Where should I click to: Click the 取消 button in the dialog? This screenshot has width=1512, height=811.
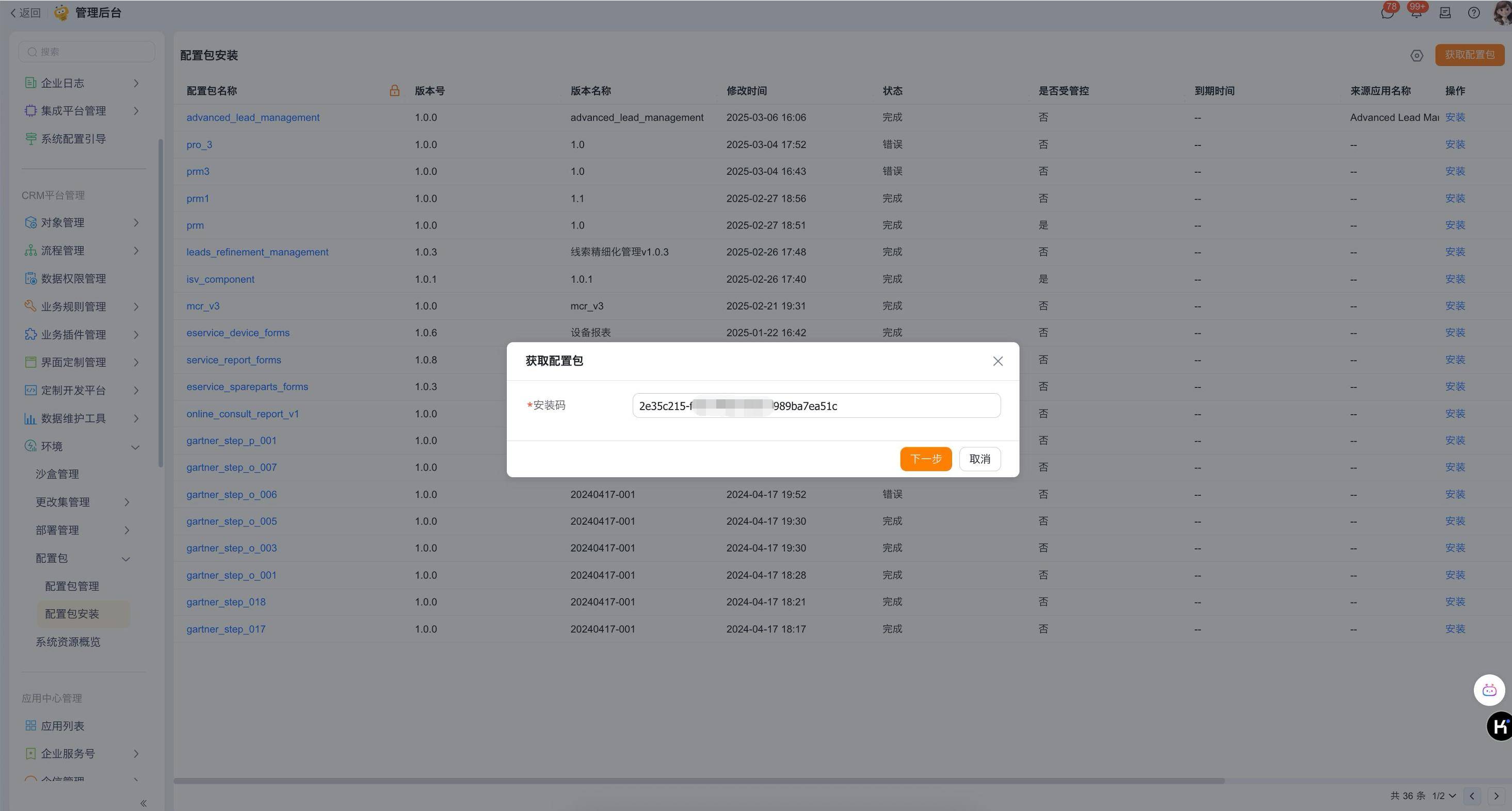tap(979, 459)
